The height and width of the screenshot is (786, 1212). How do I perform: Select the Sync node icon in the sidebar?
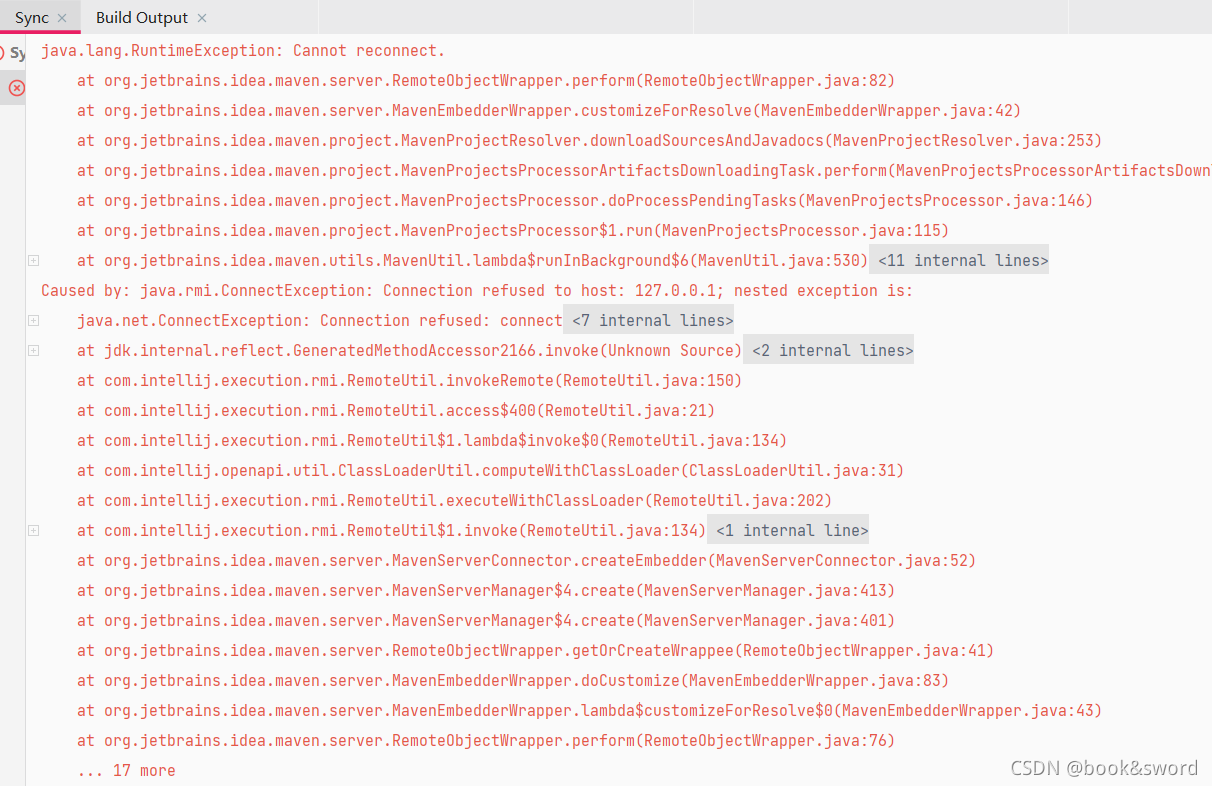coord(8,52)
